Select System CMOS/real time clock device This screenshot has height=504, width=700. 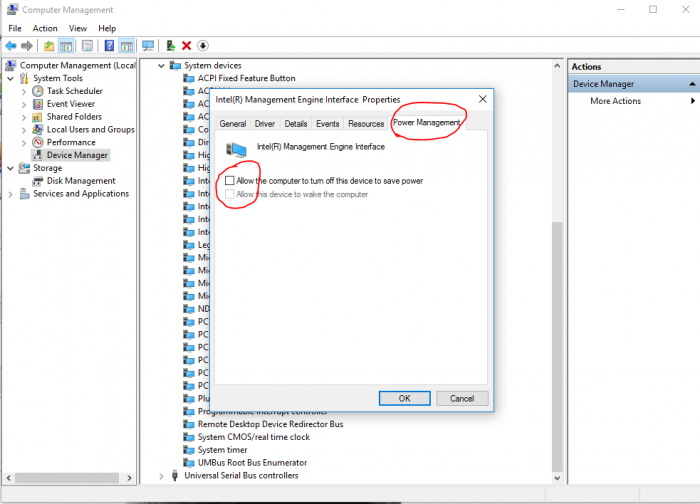[x=254, y=437]
